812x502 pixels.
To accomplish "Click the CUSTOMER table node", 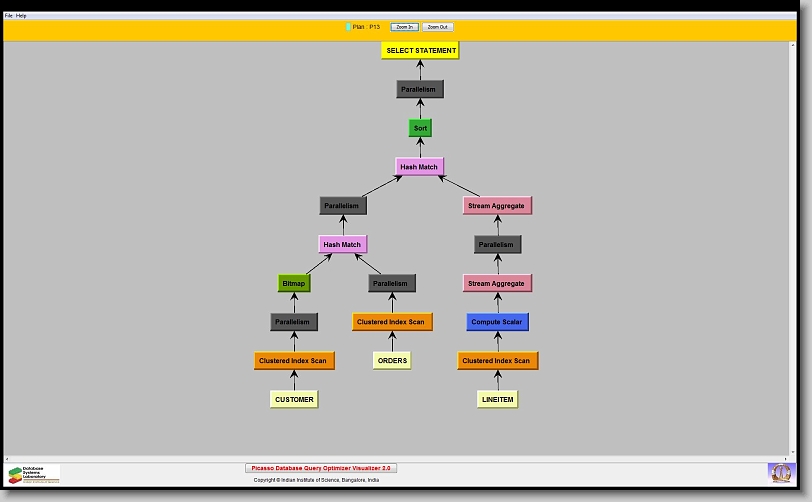I will [294, 399].
